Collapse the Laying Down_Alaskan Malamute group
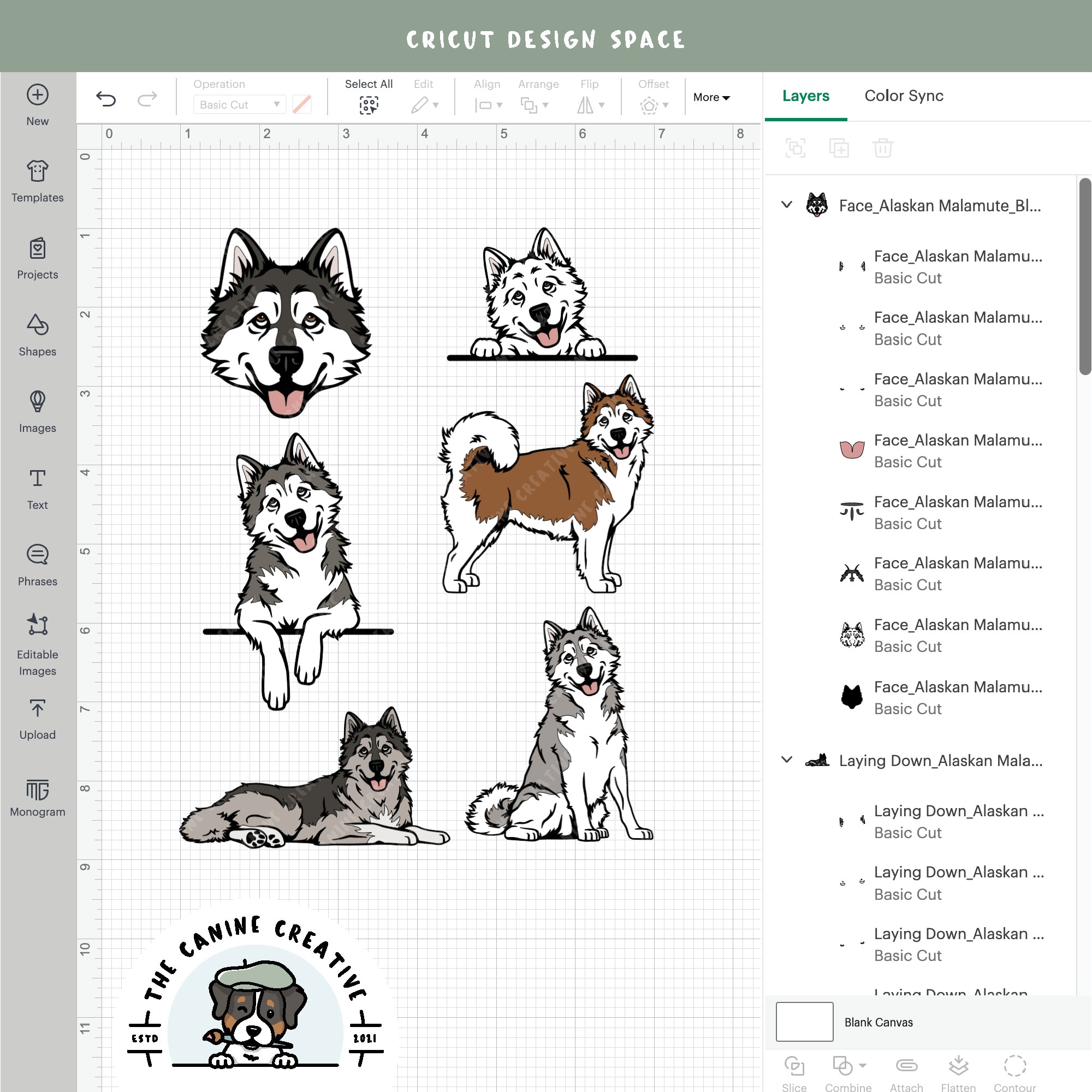 pyautogui.click(x=786, y=760)
